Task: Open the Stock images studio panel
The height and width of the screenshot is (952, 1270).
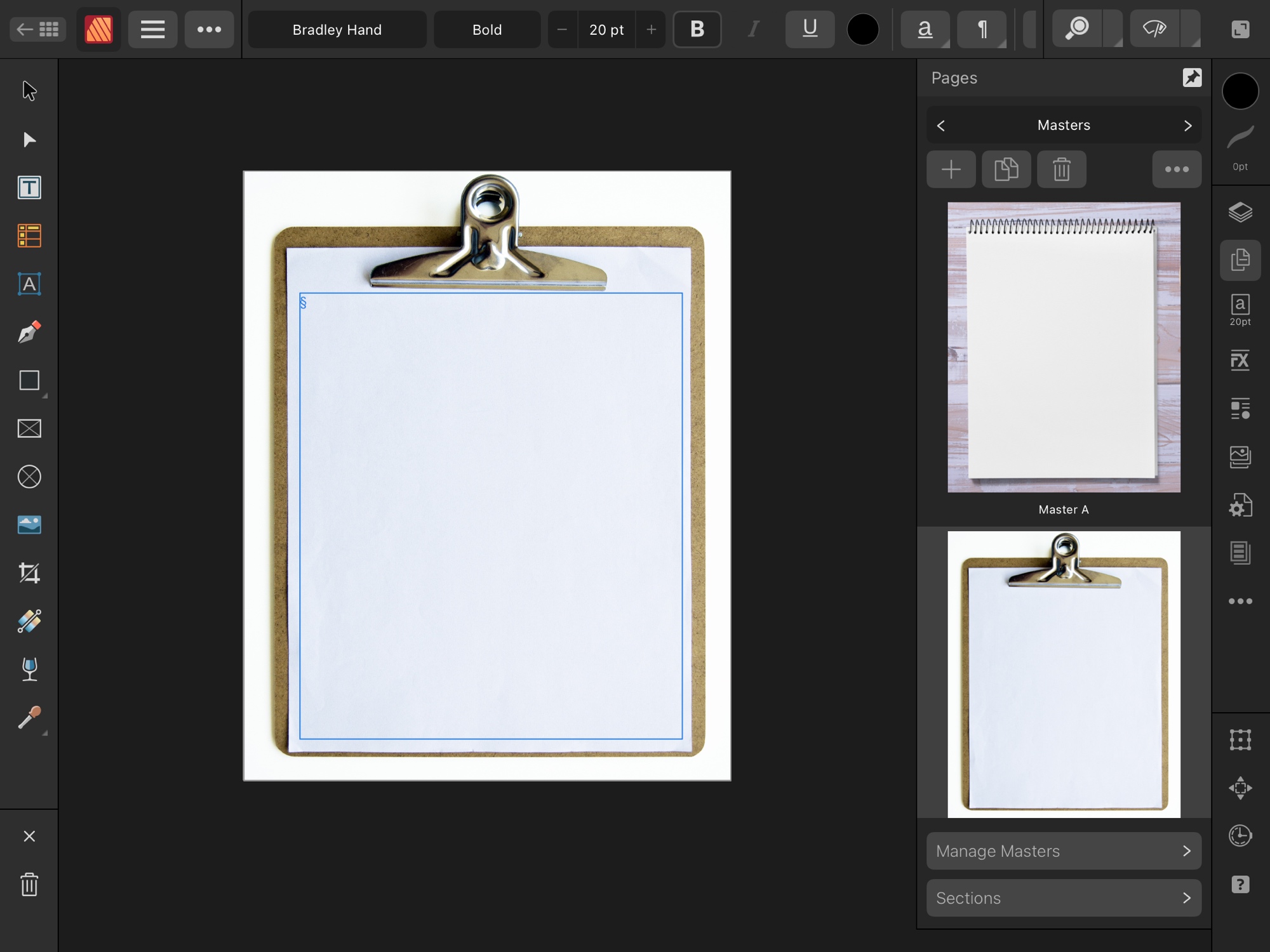Action: click(1240, 456)
